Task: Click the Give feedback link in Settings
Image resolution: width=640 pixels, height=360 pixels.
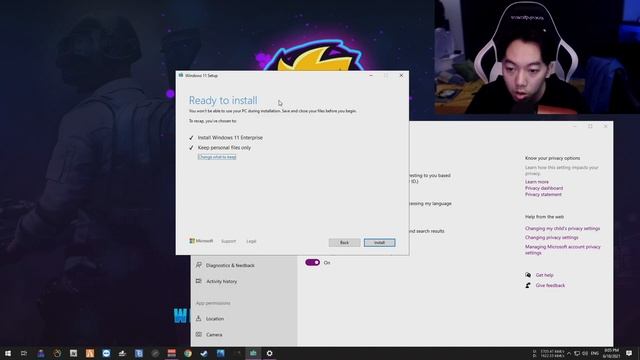Action: click(550, 285)
